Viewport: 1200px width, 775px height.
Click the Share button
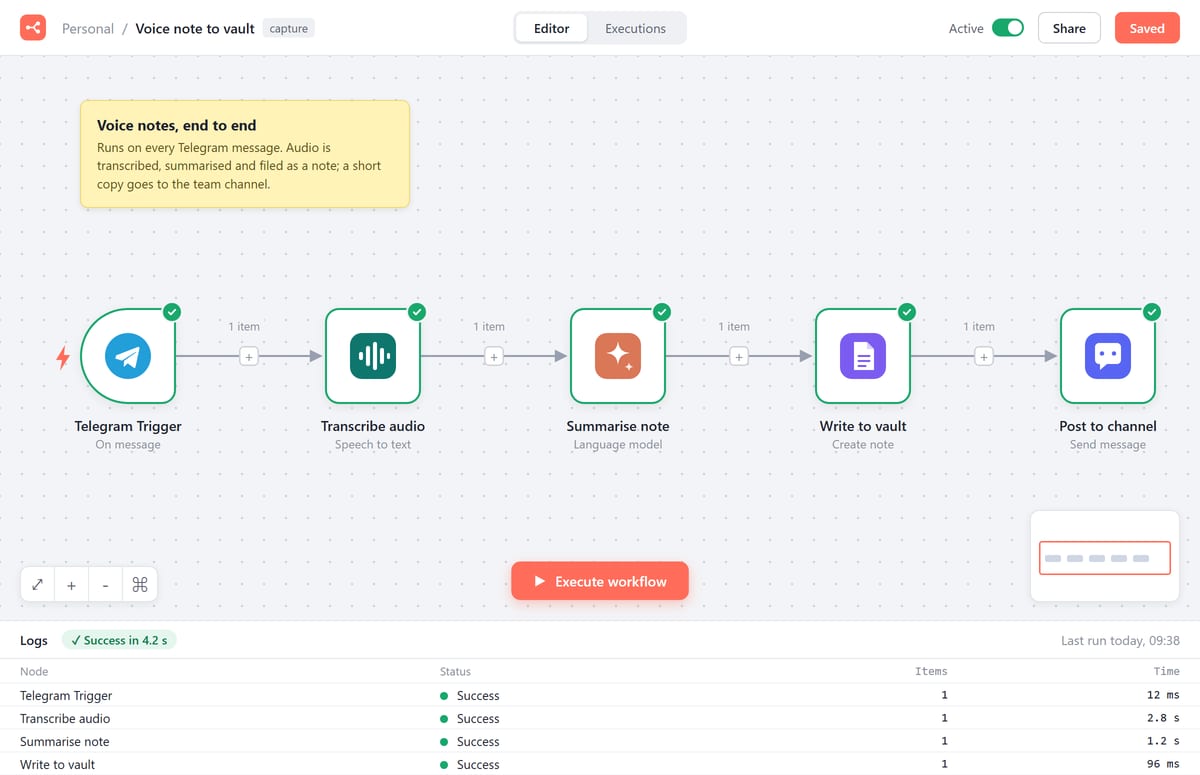coord(1069,28)
